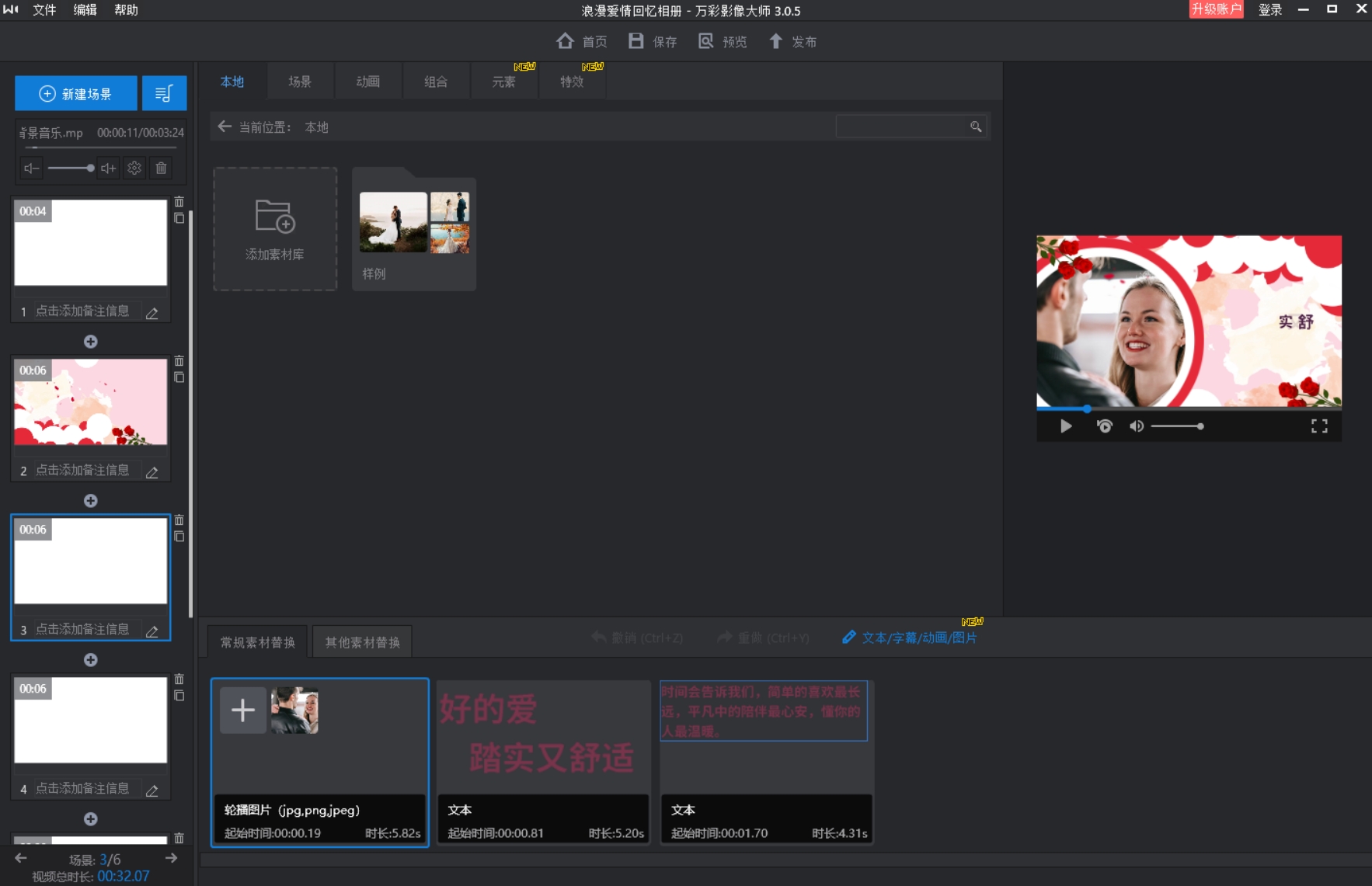Edit the note for scene 4
The height and width of the screenshot is (886, 1372).
[152, 790]
